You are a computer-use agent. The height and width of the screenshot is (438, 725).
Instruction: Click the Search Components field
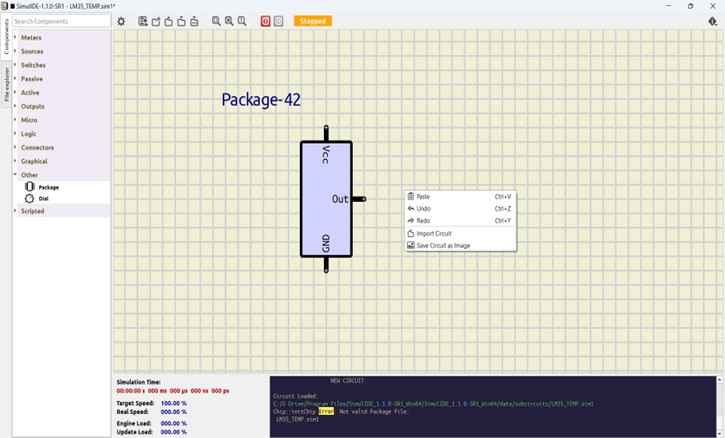tap(61, 21)
